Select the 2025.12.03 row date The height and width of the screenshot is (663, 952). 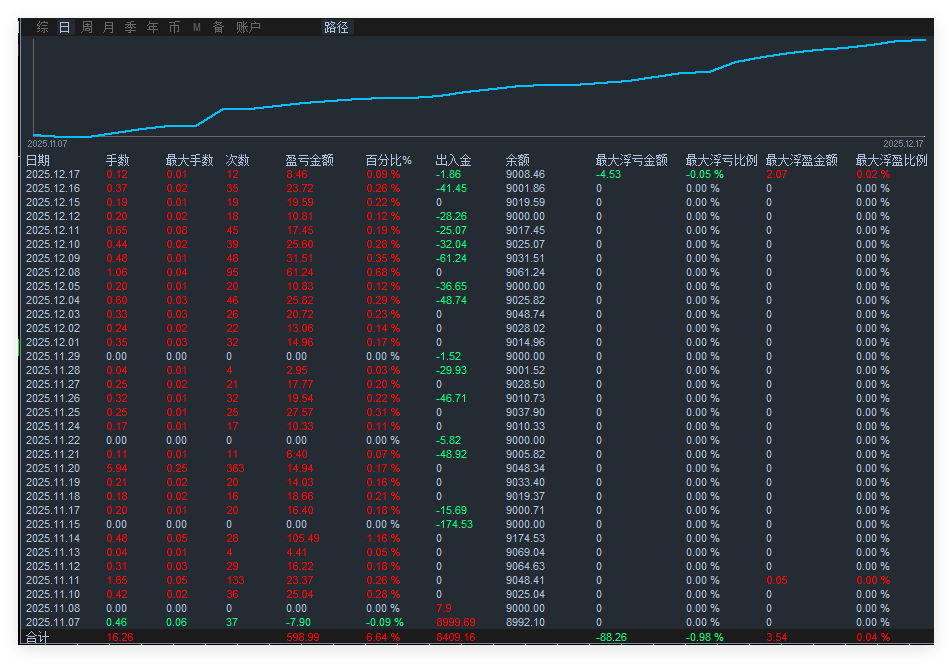pyautogui.click(x=53, y=314)
